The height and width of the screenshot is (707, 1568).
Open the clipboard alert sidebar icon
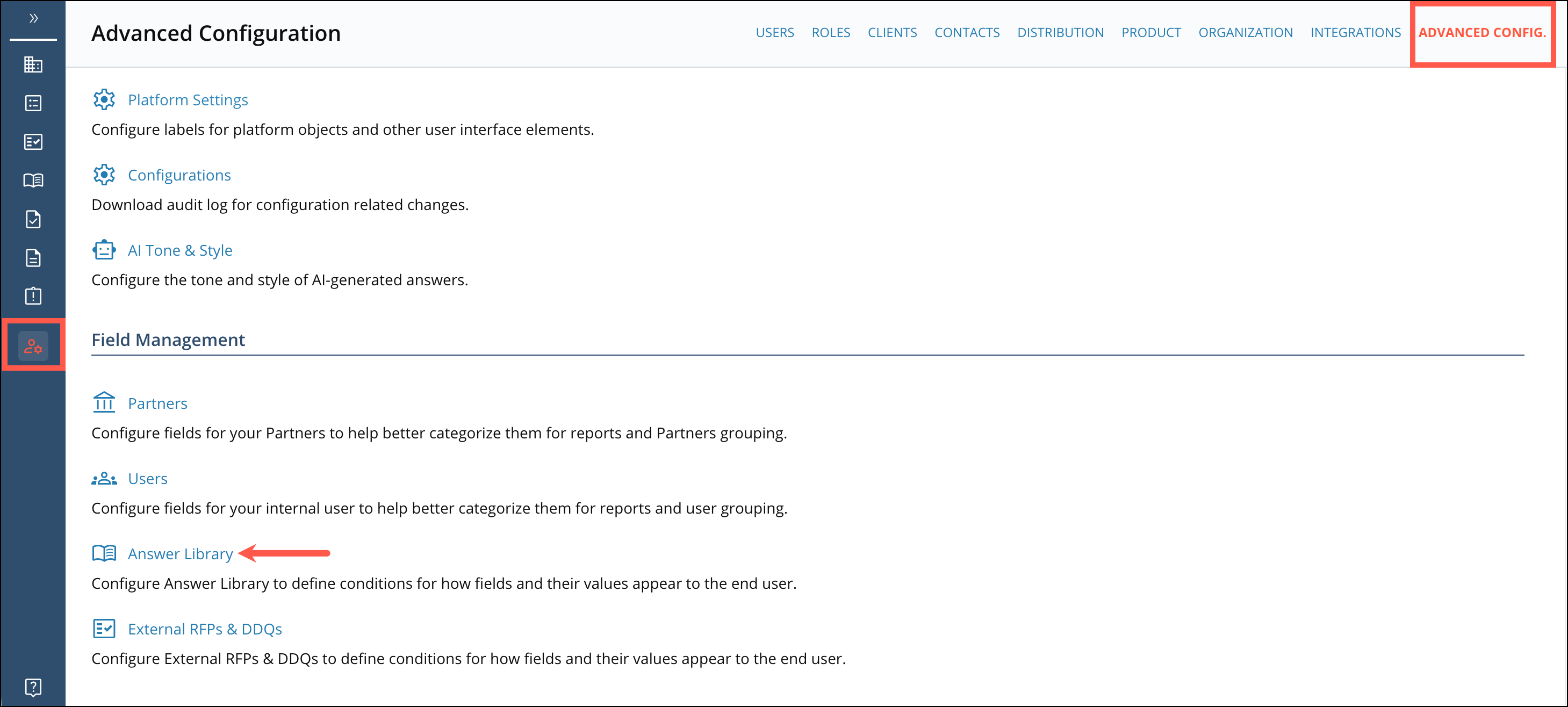point(33,297)
